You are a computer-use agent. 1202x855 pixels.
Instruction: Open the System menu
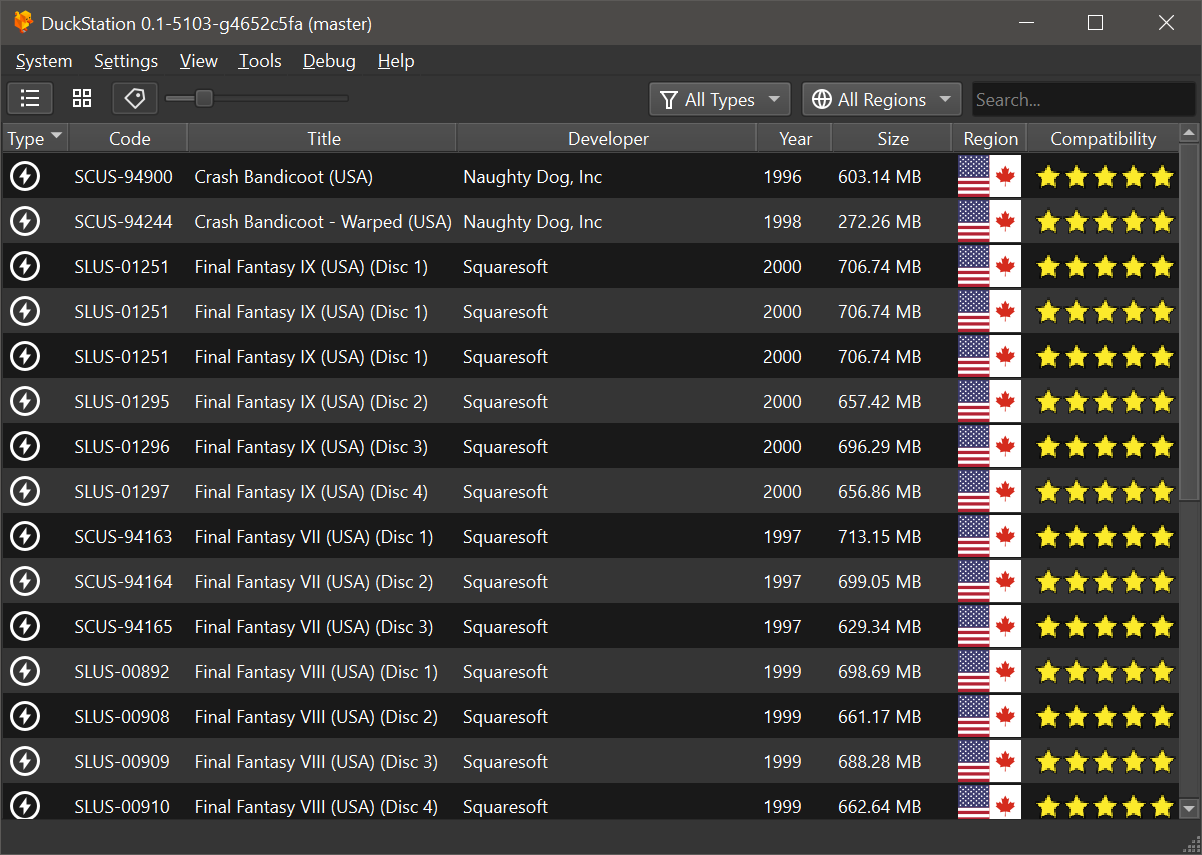[44, 61]
